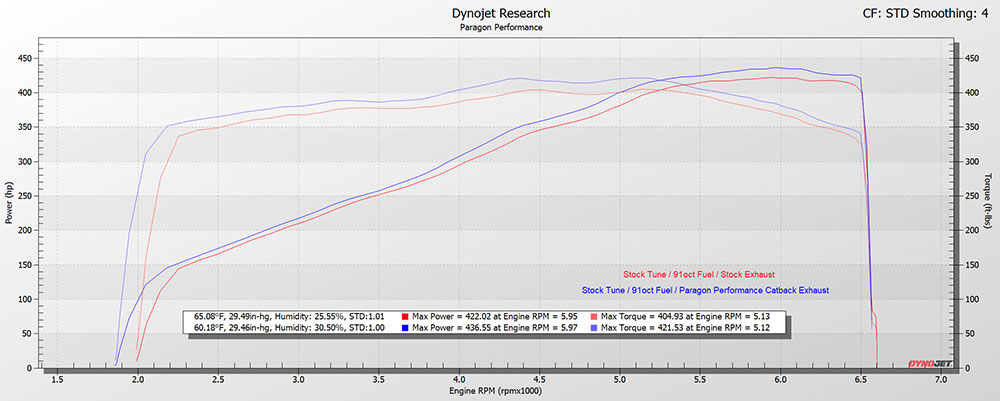The width and height of the screenshot is (1000, 401).
Task: Click the 7.0 tick on RPM axis
Action: point(941,380)
